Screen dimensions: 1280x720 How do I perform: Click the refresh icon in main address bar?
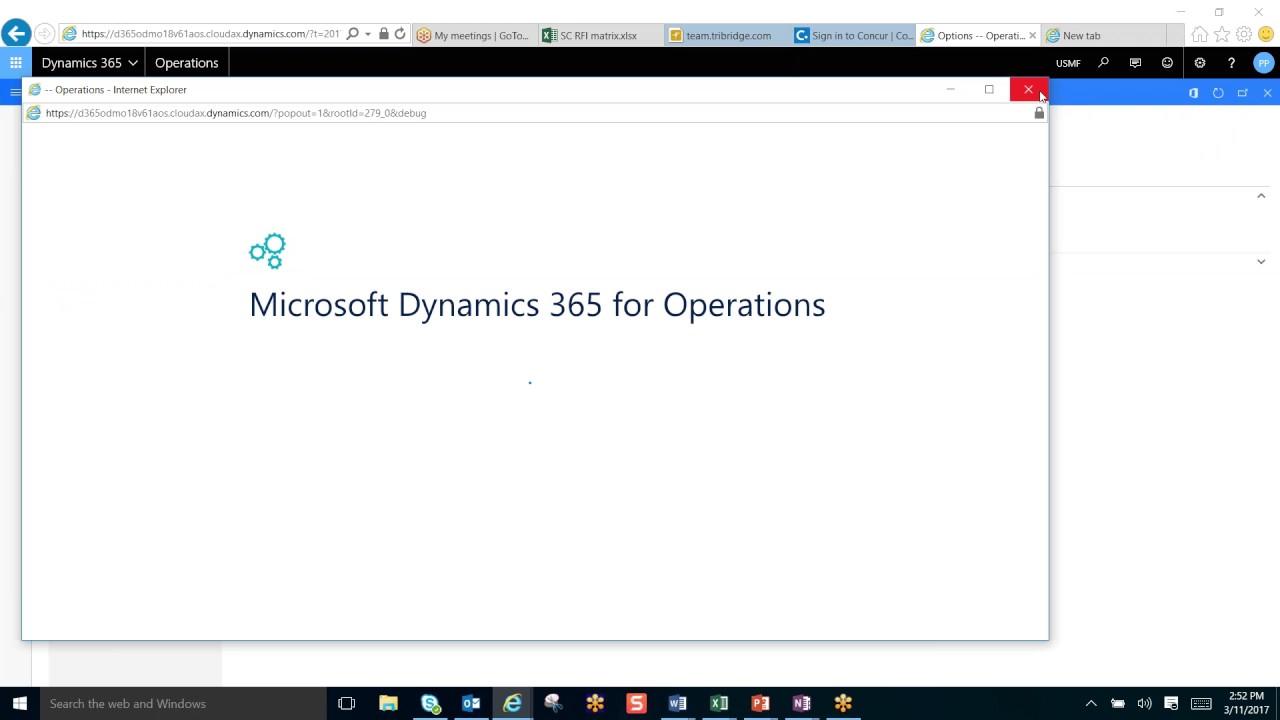pos(400,34)
